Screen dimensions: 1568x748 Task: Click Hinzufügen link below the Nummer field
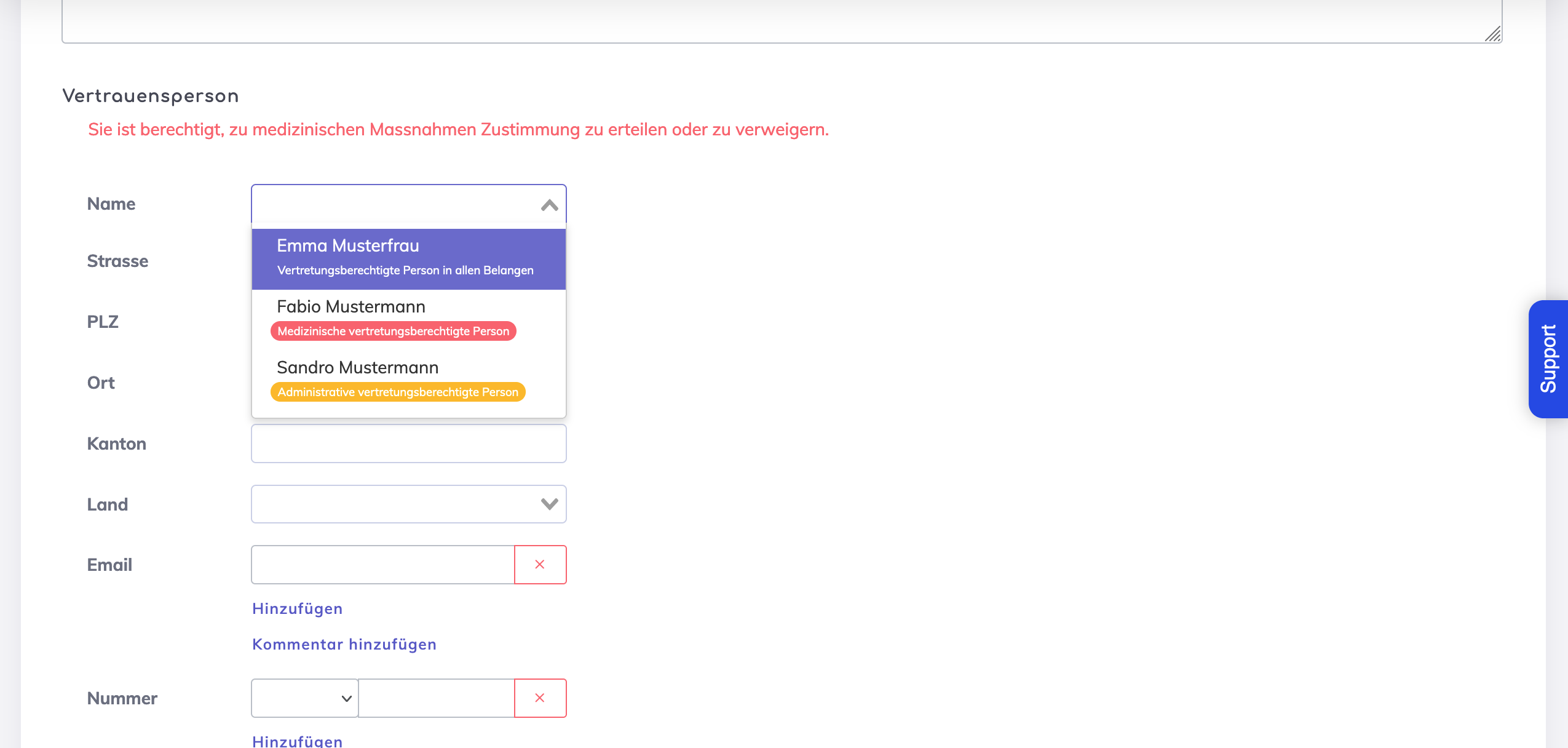pos(297,741)
